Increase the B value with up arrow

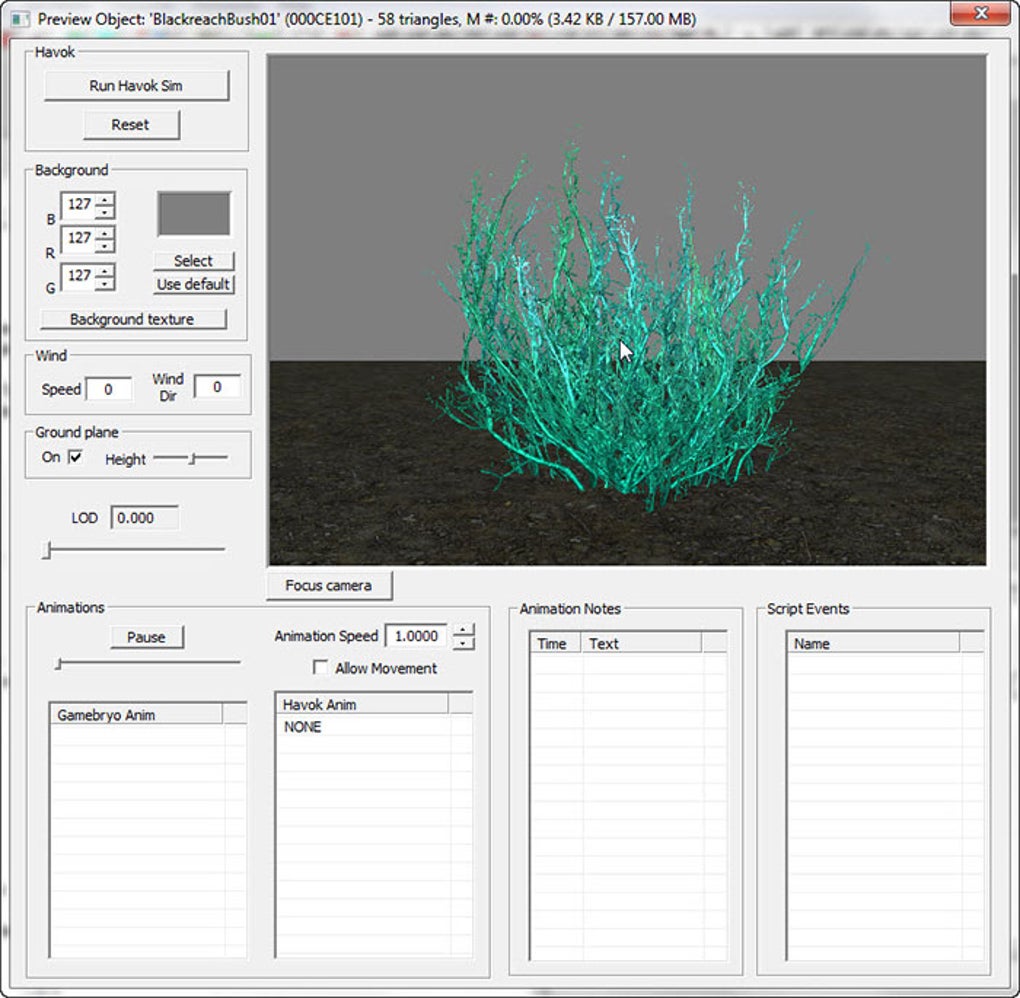[x=105, y=198]
